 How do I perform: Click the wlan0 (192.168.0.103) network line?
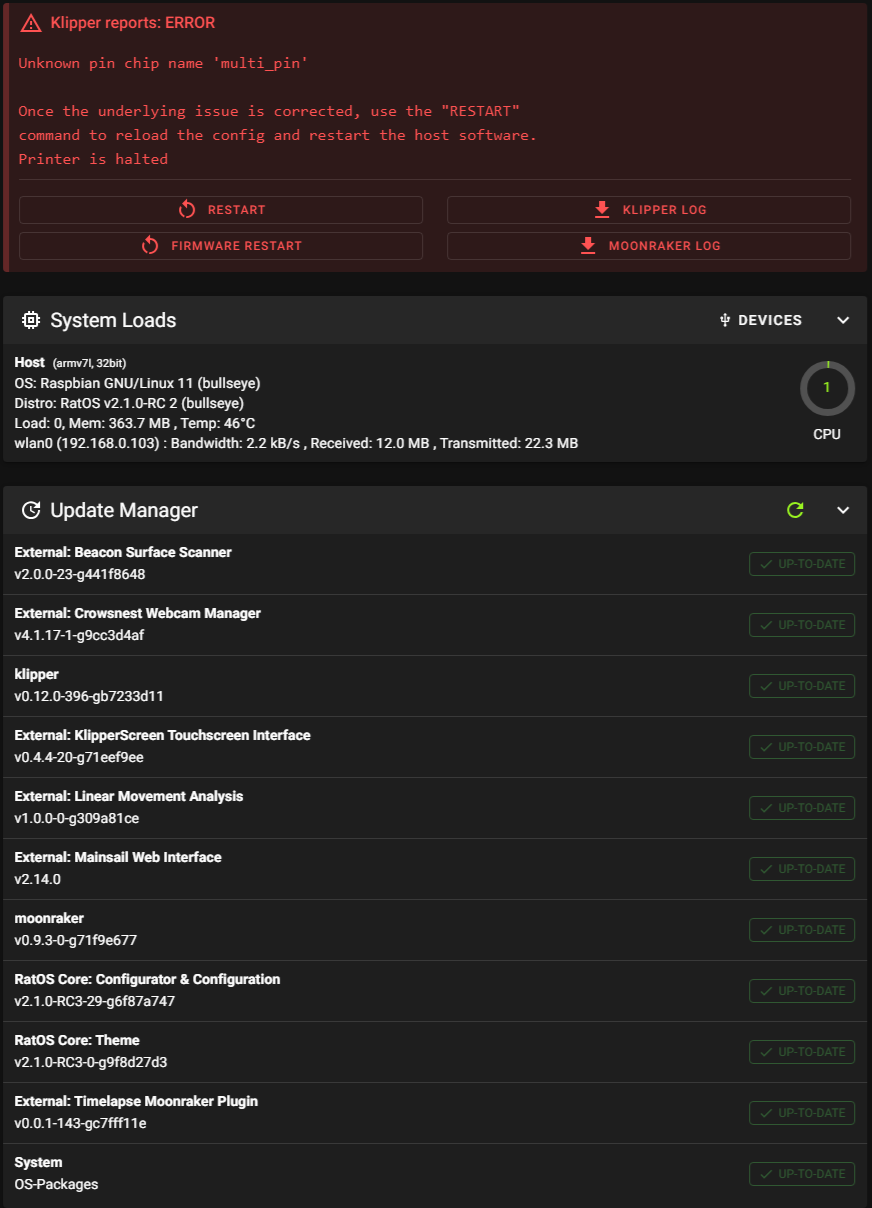point(296,443)
